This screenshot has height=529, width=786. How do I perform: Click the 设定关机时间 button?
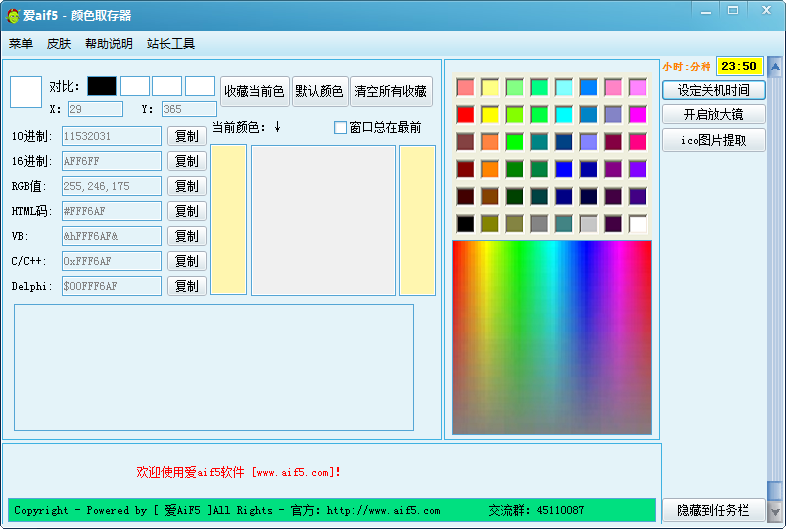713,90
